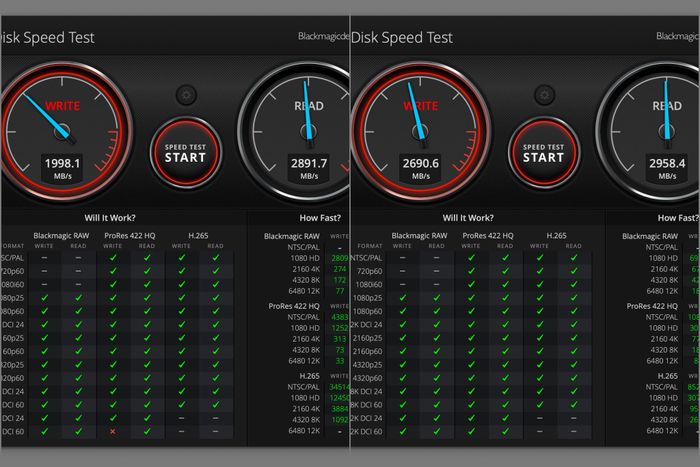
Task: Click left How Fast value 3884
Action: point(340,409)
